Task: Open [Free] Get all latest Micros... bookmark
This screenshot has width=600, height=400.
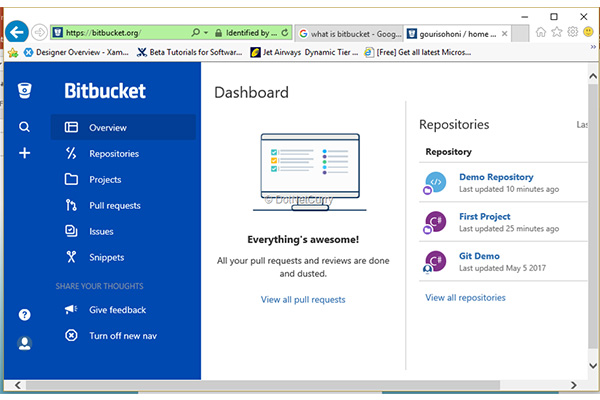Action: pos(418,52)
